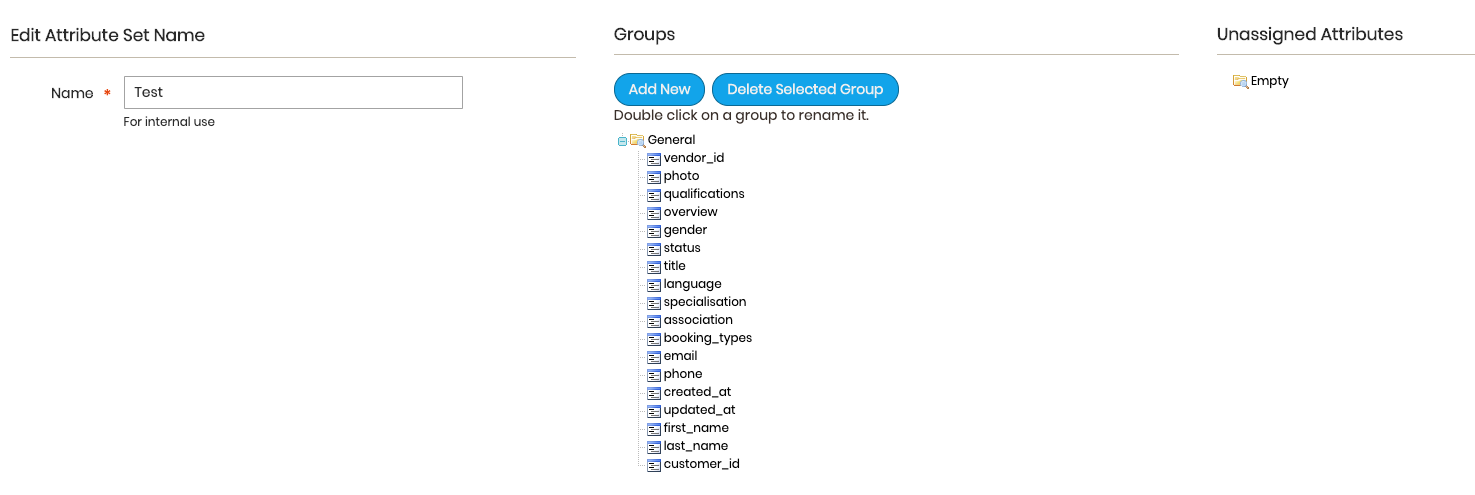Click the vendor_id attribute icon
Screen dimensions: 1475x495
[x=654, y=159]
